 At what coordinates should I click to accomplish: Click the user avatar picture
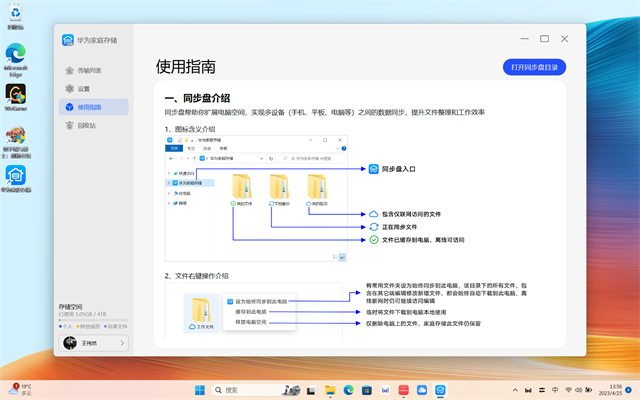70,343
